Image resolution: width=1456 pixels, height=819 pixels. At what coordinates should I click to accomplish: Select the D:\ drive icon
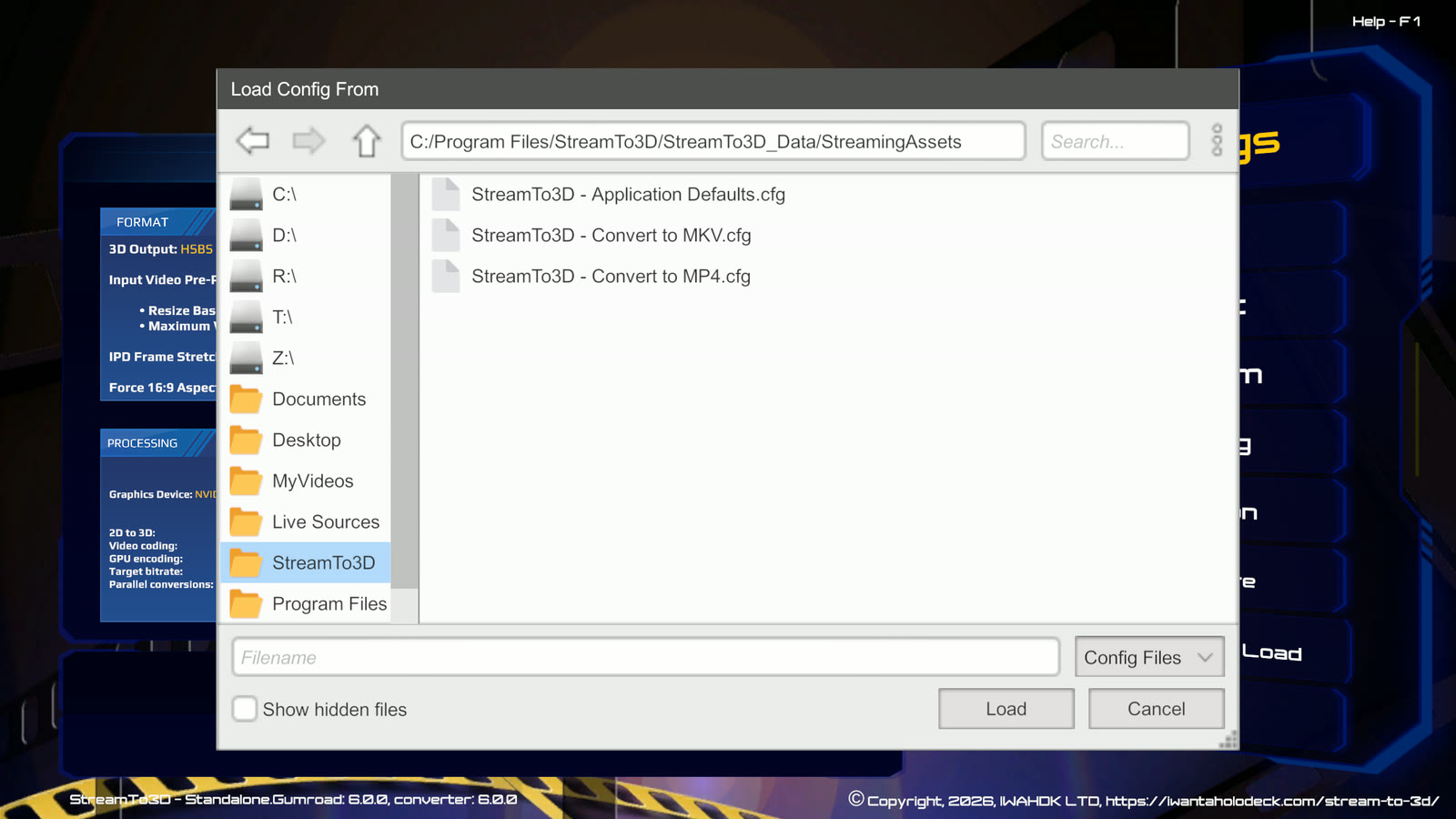click(246, 235)
